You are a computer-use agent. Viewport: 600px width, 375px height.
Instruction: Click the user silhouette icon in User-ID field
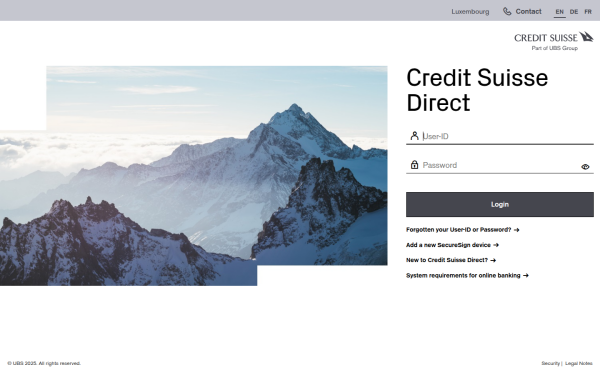click(414, 136)
